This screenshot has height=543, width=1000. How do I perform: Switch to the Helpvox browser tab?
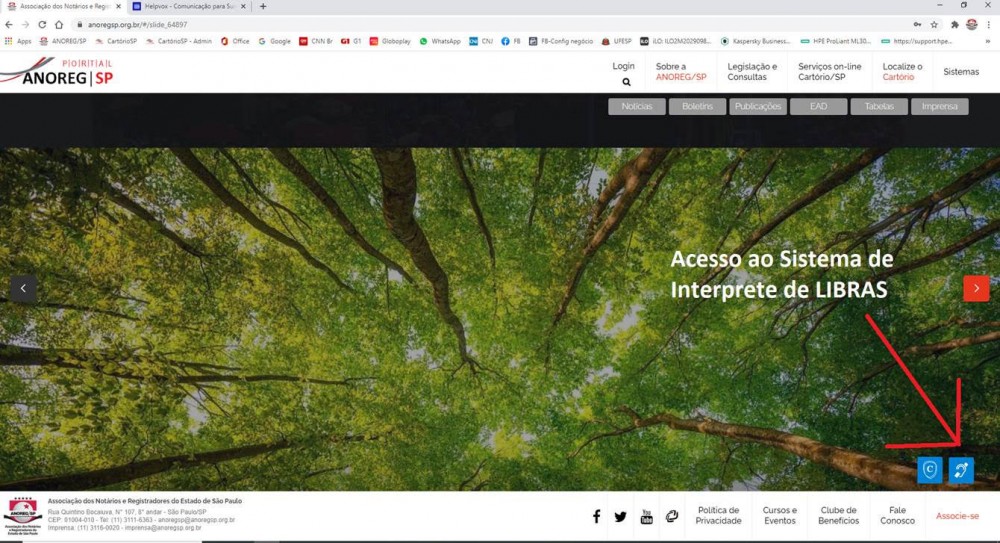click(x=188, y=6)
